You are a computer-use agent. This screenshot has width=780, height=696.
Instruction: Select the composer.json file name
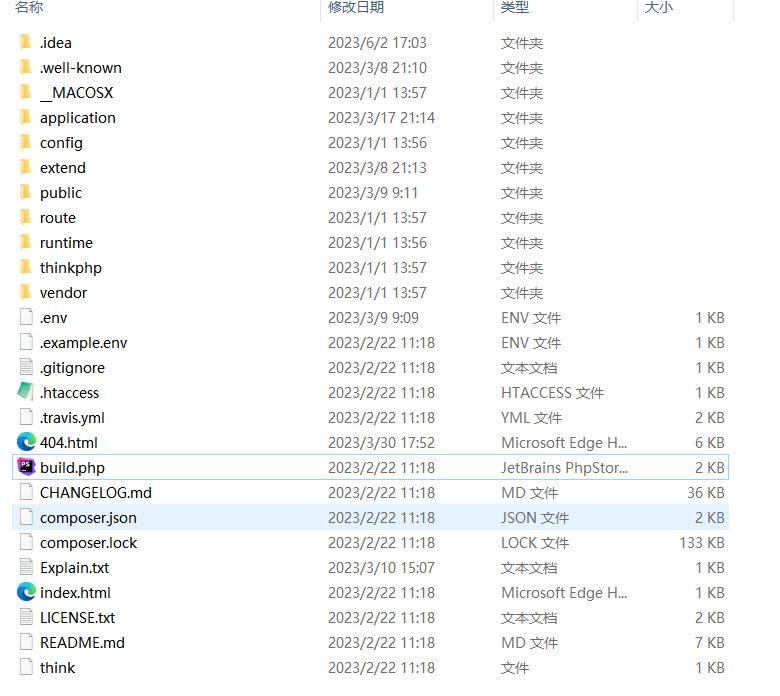88,518
